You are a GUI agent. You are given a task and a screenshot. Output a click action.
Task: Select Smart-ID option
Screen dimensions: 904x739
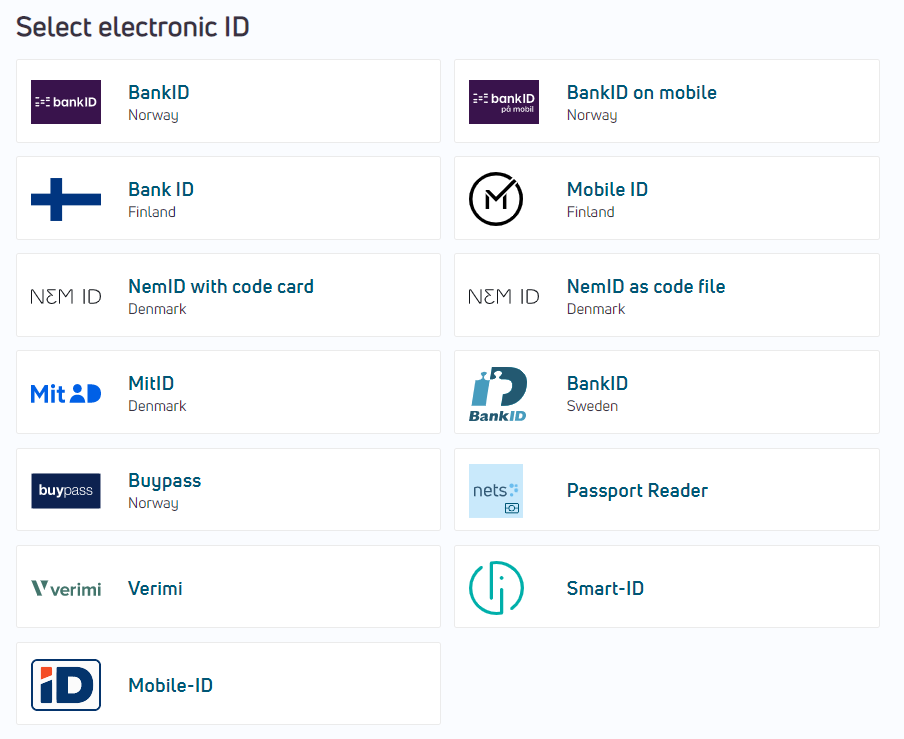(x=666, y=586)
